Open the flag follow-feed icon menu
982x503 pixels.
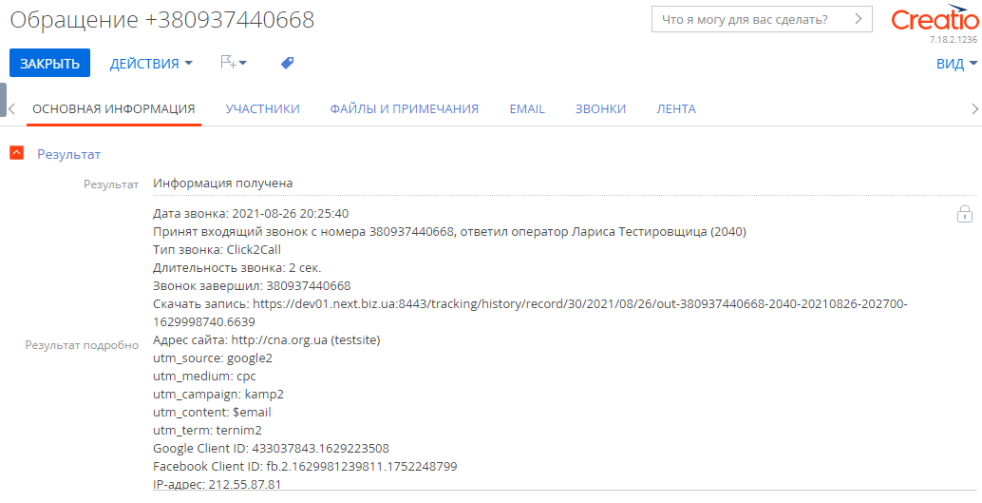(233, 63)
